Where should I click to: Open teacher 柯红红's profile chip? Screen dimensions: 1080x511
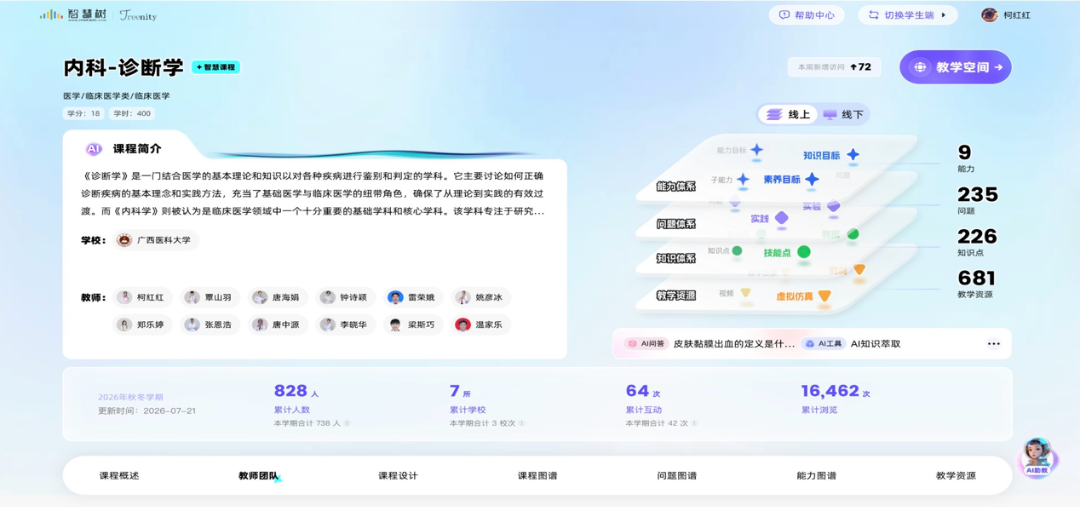(141, 298)
